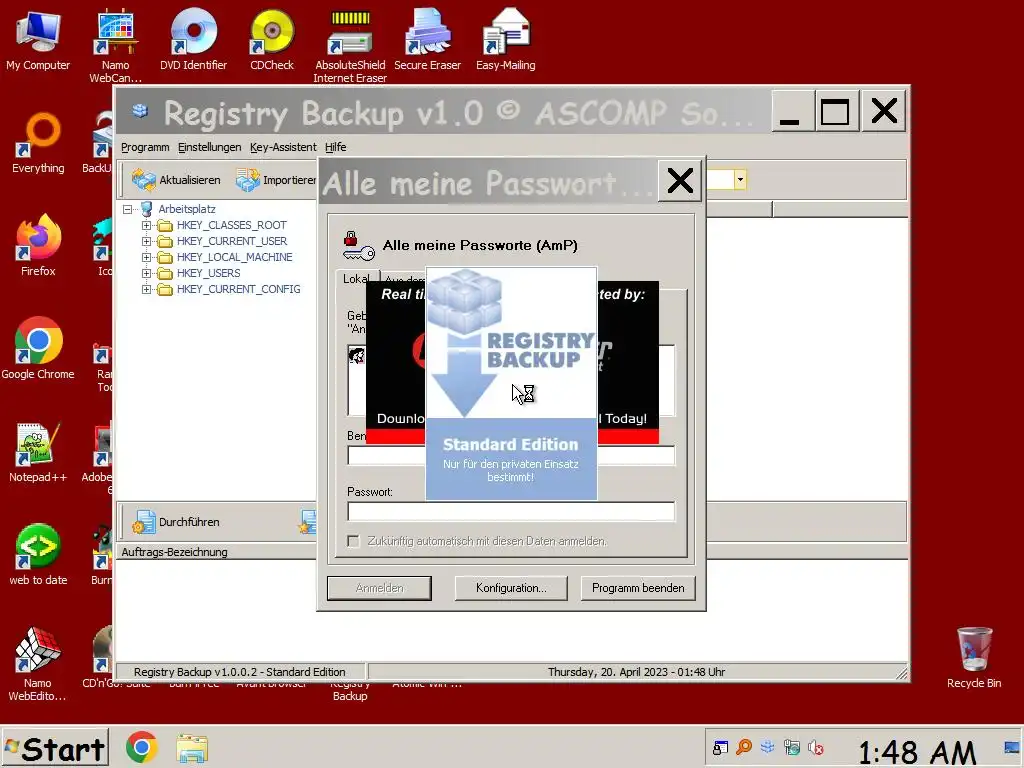This screenshot has width=1024, height=768.
Task: Open file explorer taskbar icon
Action: [193, 748]
